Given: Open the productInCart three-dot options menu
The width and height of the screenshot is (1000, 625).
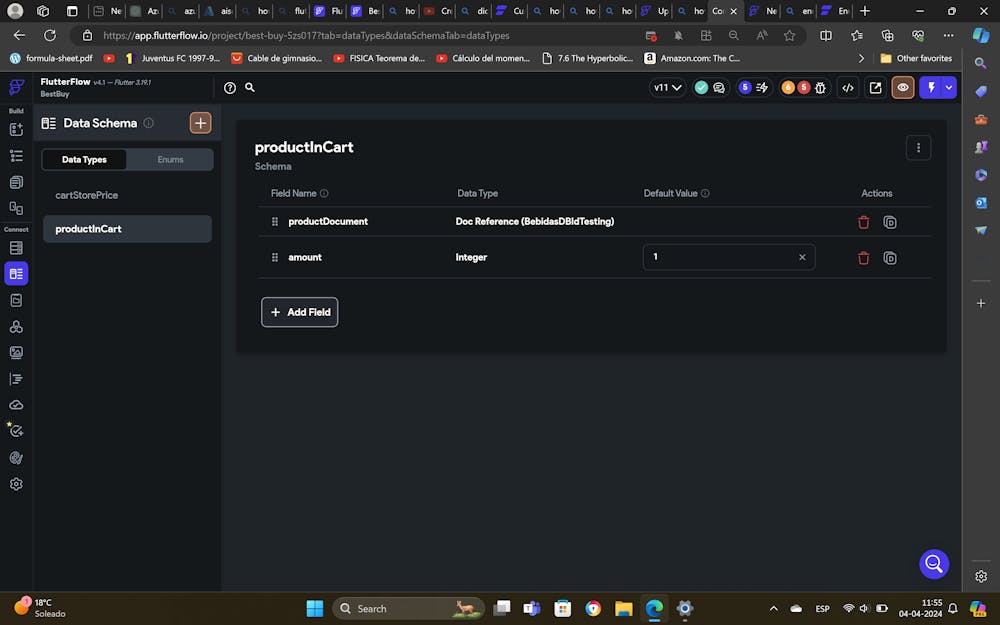Looking at the screenshot, I should point(918,147).
